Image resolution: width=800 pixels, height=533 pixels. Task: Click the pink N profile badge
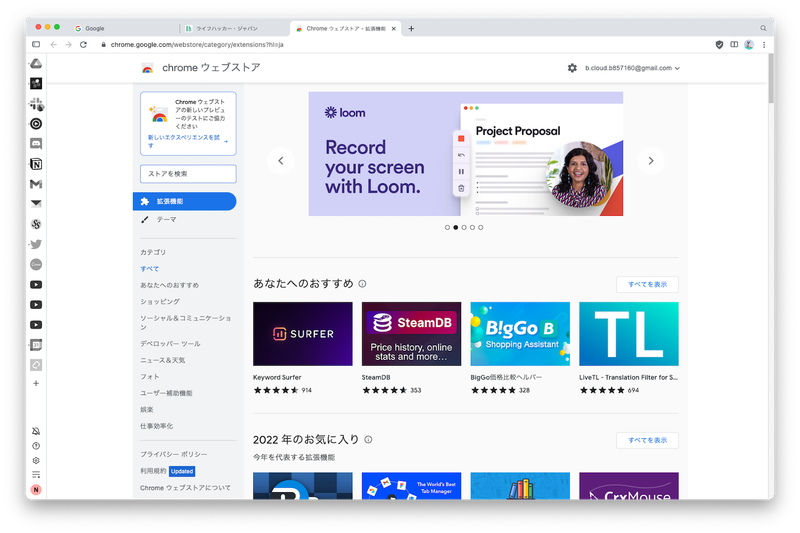coord(36,490)
